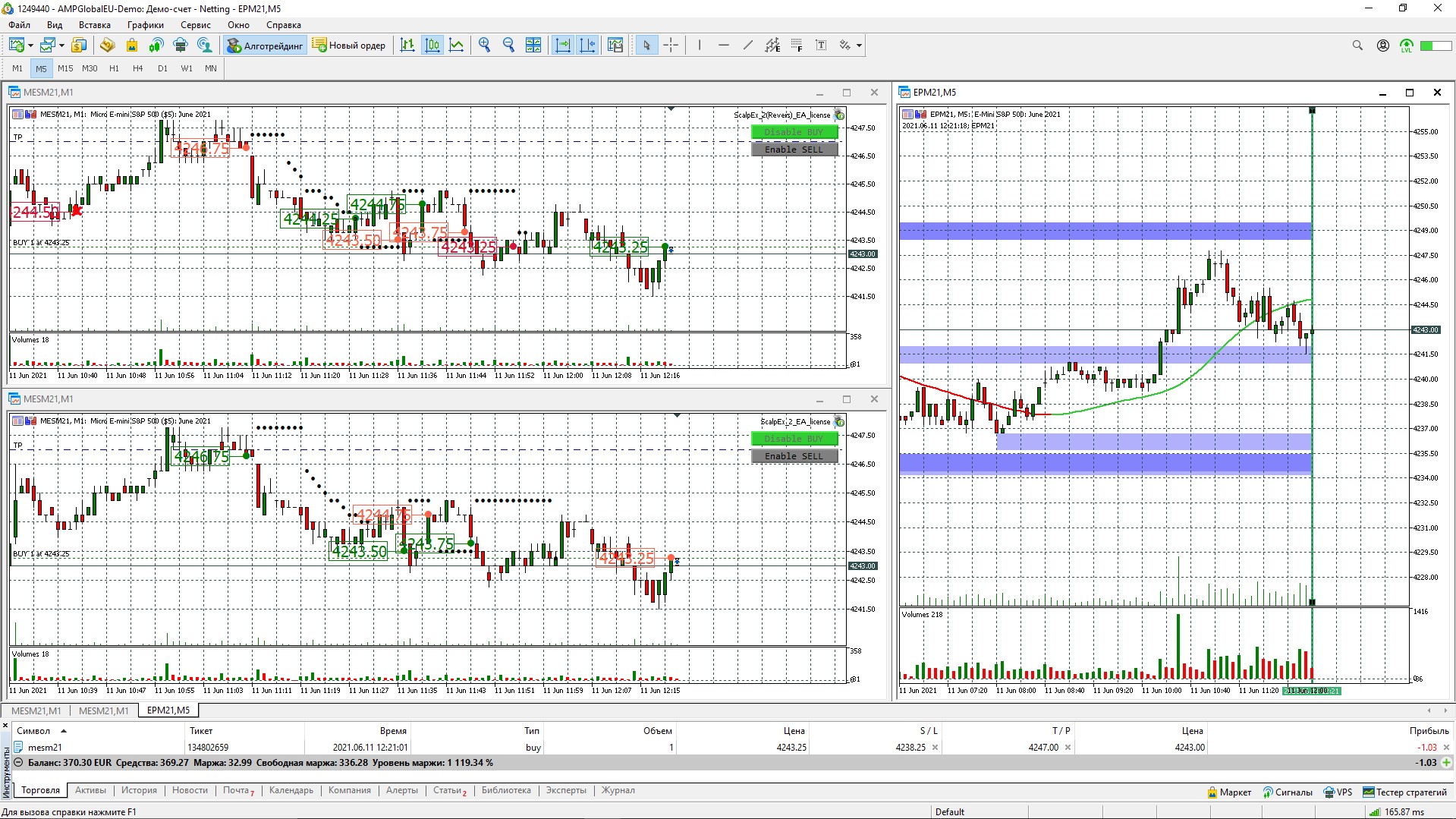Click Enable SELL in top MESM21 chart
Image resolution: width=1456 pixels, height=819 pixels.
tap(794, 150)
